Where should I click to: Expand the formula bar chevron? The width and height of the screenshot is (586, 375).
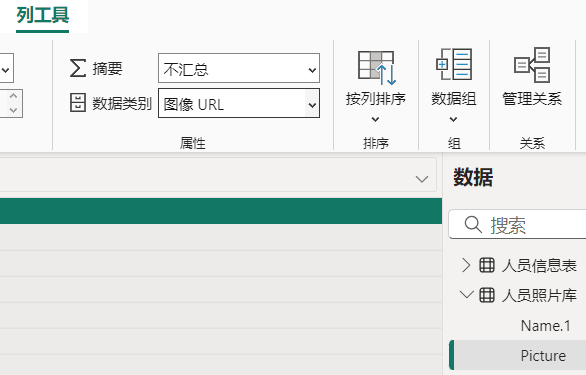[422, 179]
